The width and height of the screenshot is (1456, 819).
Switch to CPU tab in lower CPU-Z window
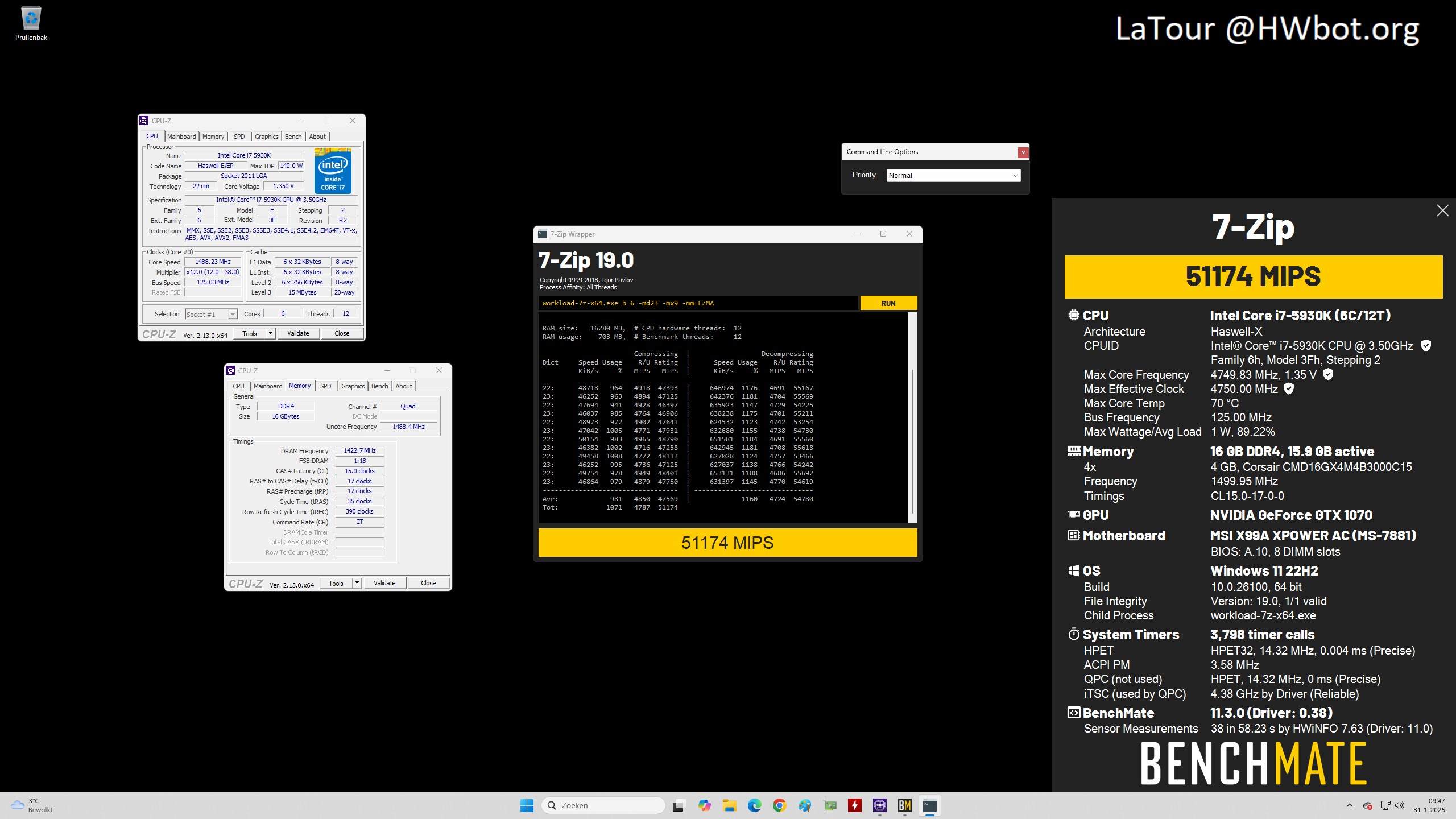pyautogui.click(x=238, y=386)
